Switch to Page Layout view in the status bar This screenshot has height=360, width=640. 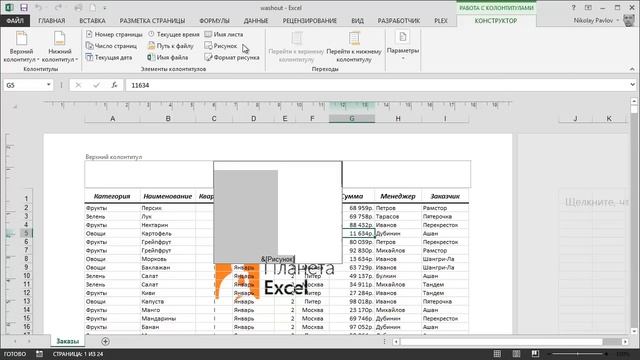click(x=516, y=354)
